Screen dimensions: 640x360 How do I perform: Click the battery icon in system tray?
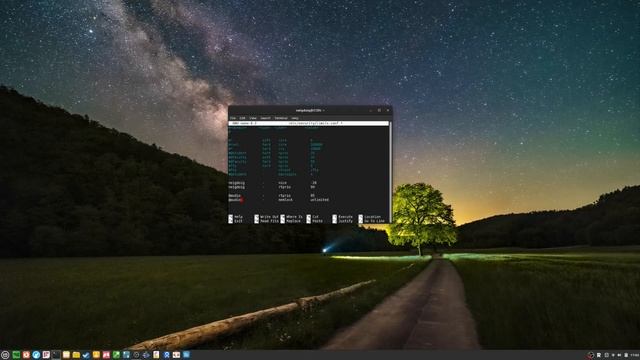click(x=626, y=355)
